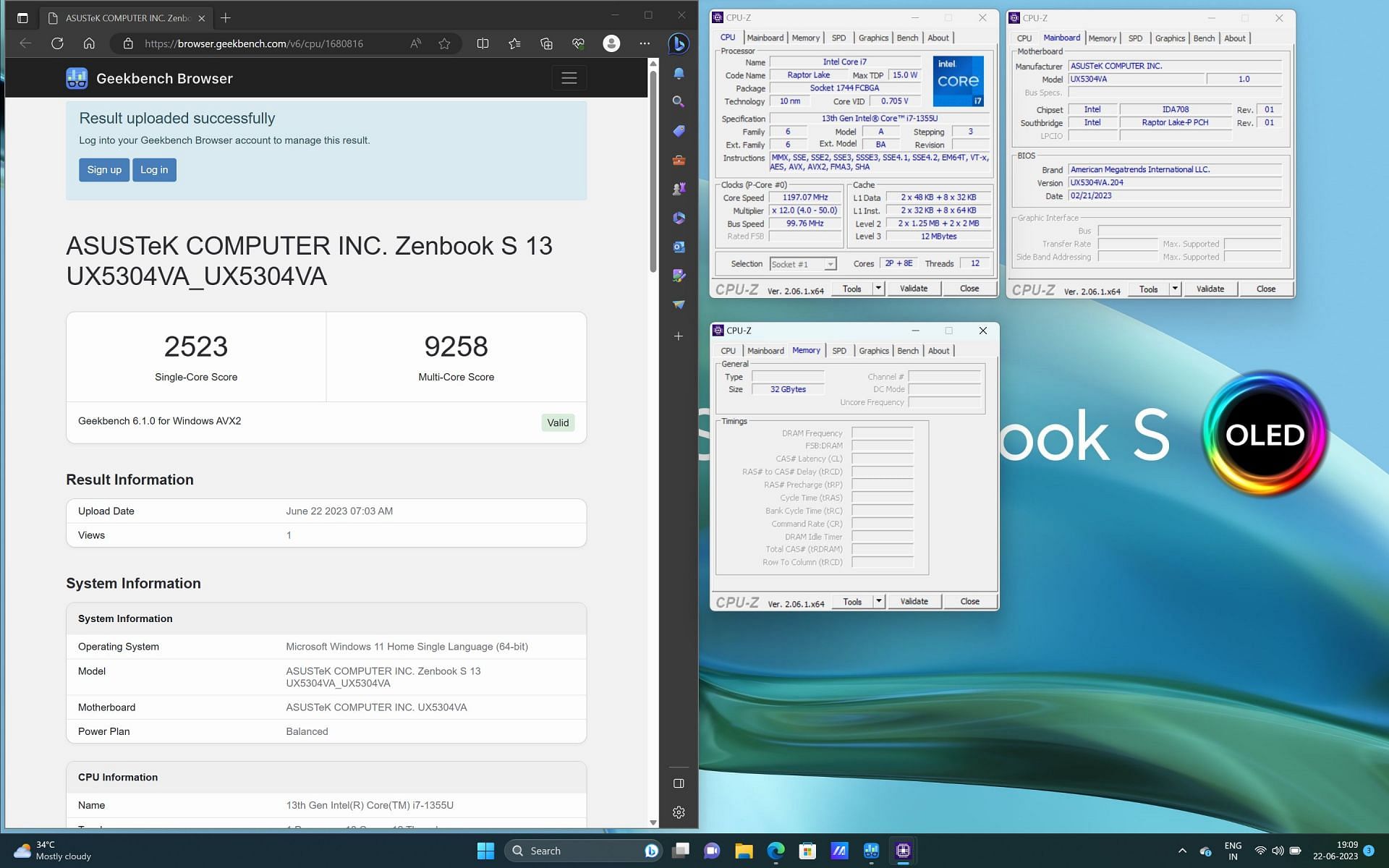
Task: Click the taskbar Search box
Action: [582, 851]
